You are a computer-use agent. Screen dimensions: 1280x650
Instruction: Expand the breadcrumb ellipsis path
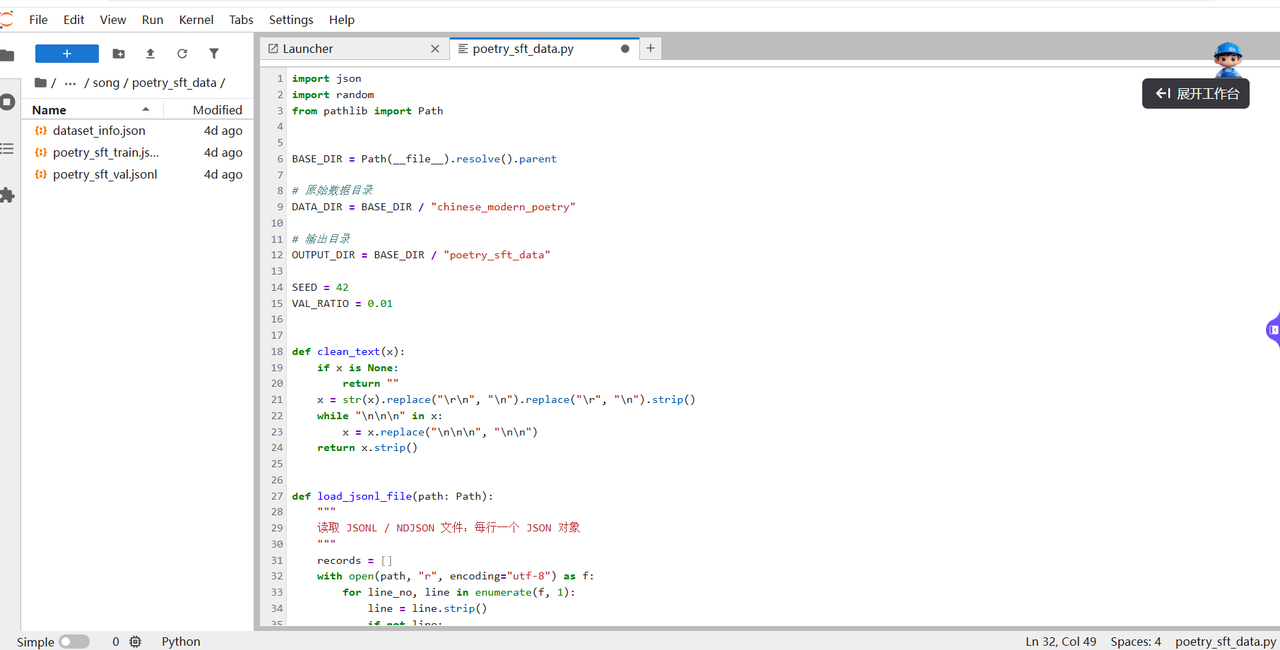tap(70, 83)
